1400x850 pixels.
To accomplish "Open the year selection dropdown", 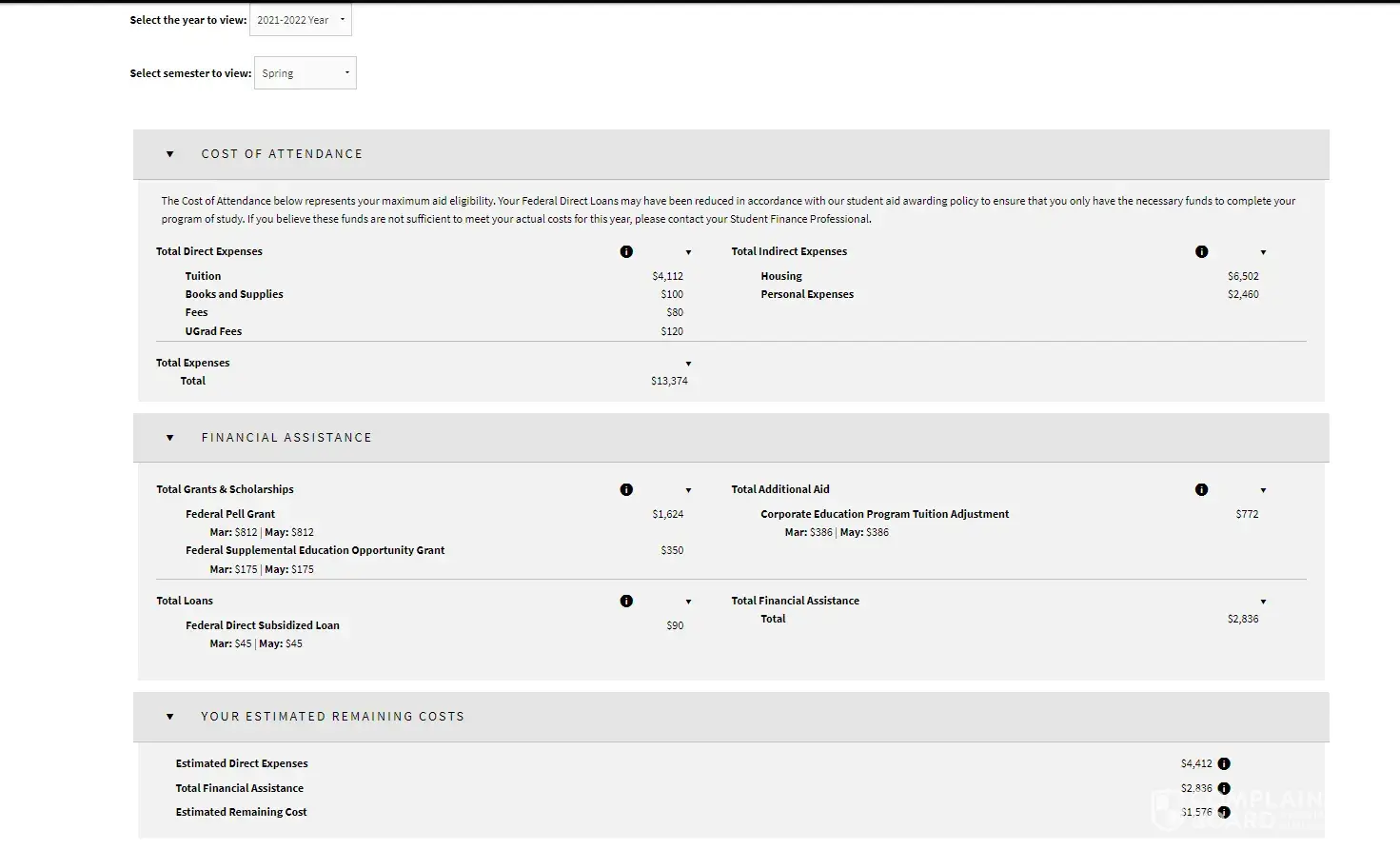I will pyautogui.click(x=301, y=20).
